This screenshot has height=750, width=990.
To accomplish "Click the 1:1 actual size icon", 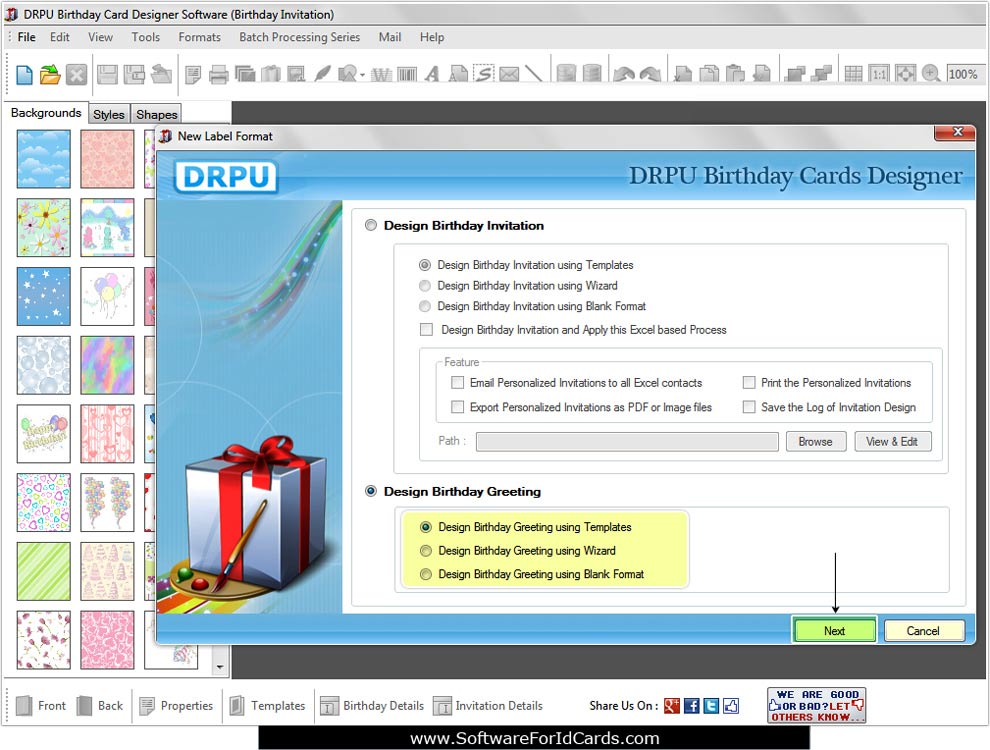I will (x=879, y=74).
